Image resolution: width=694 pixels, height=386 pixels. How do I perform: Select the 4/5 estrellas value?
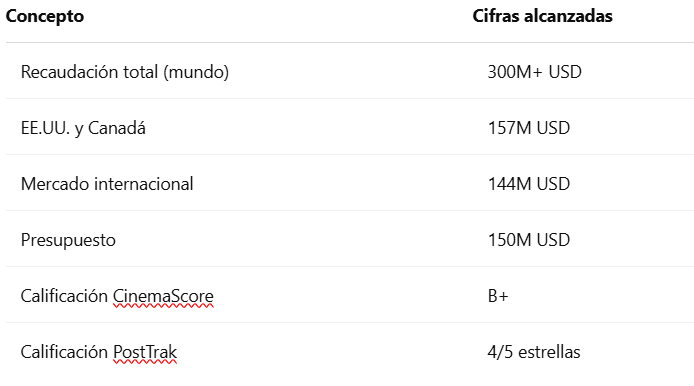534,352
